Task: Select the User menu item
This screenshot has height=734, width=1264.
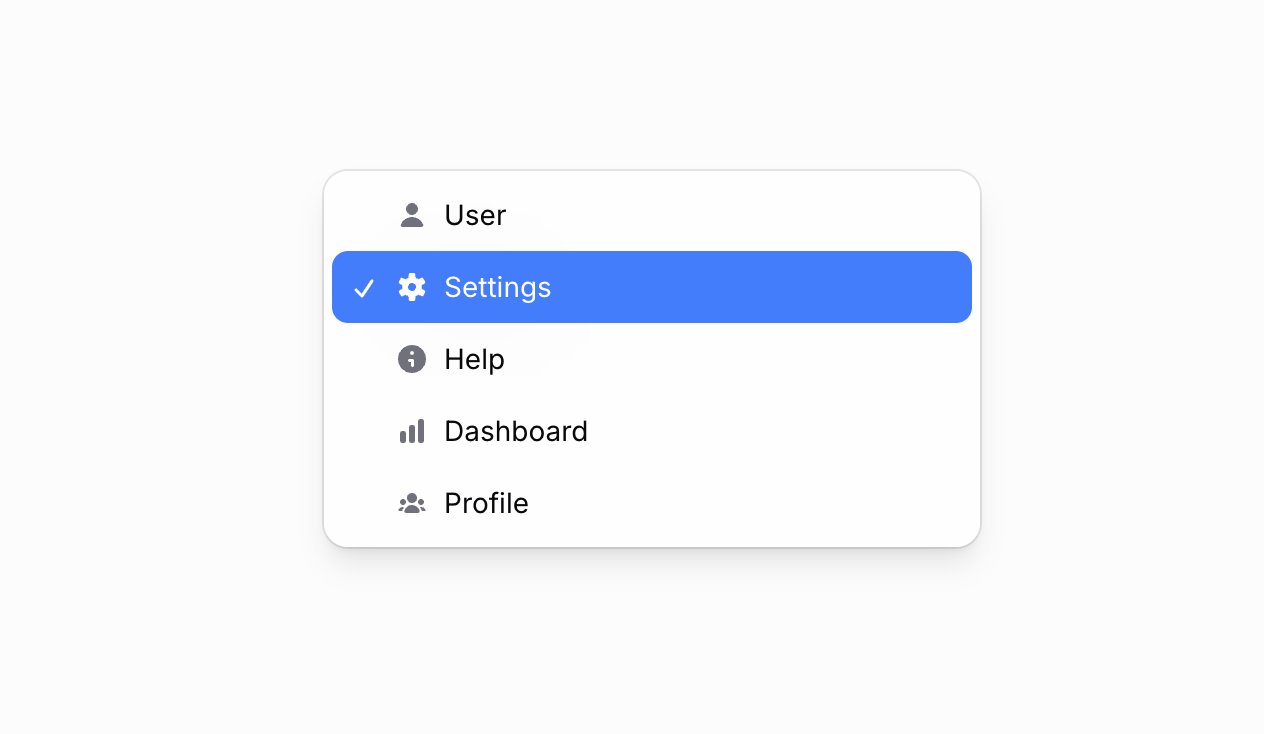Action: pos(652,215)
